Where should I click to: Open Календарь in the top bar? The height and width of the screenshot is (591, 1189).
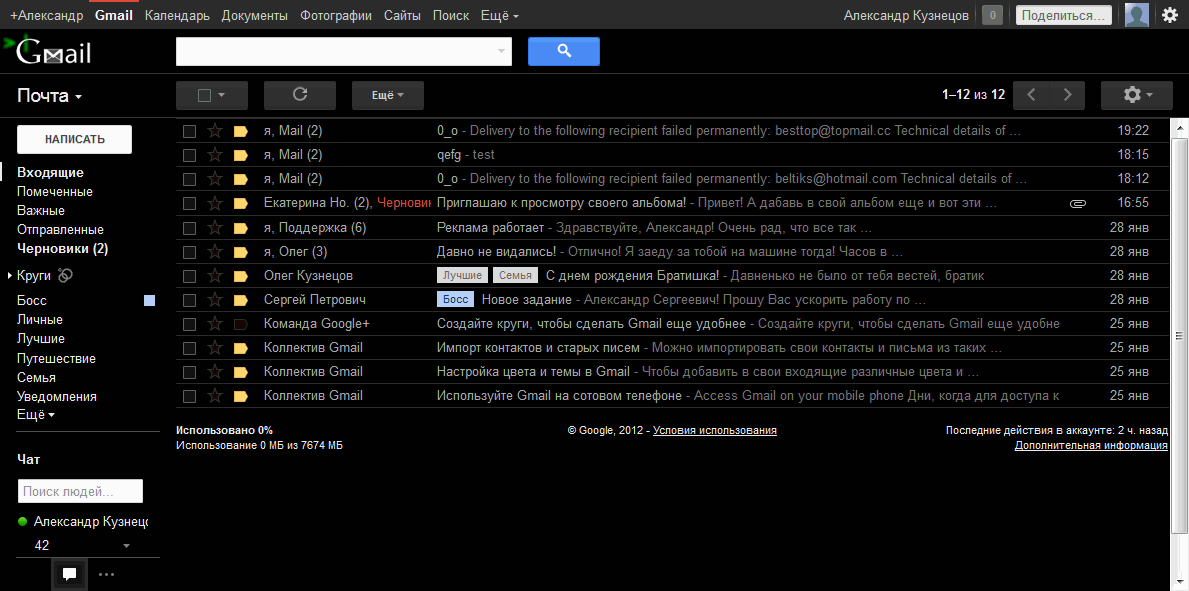177,15
